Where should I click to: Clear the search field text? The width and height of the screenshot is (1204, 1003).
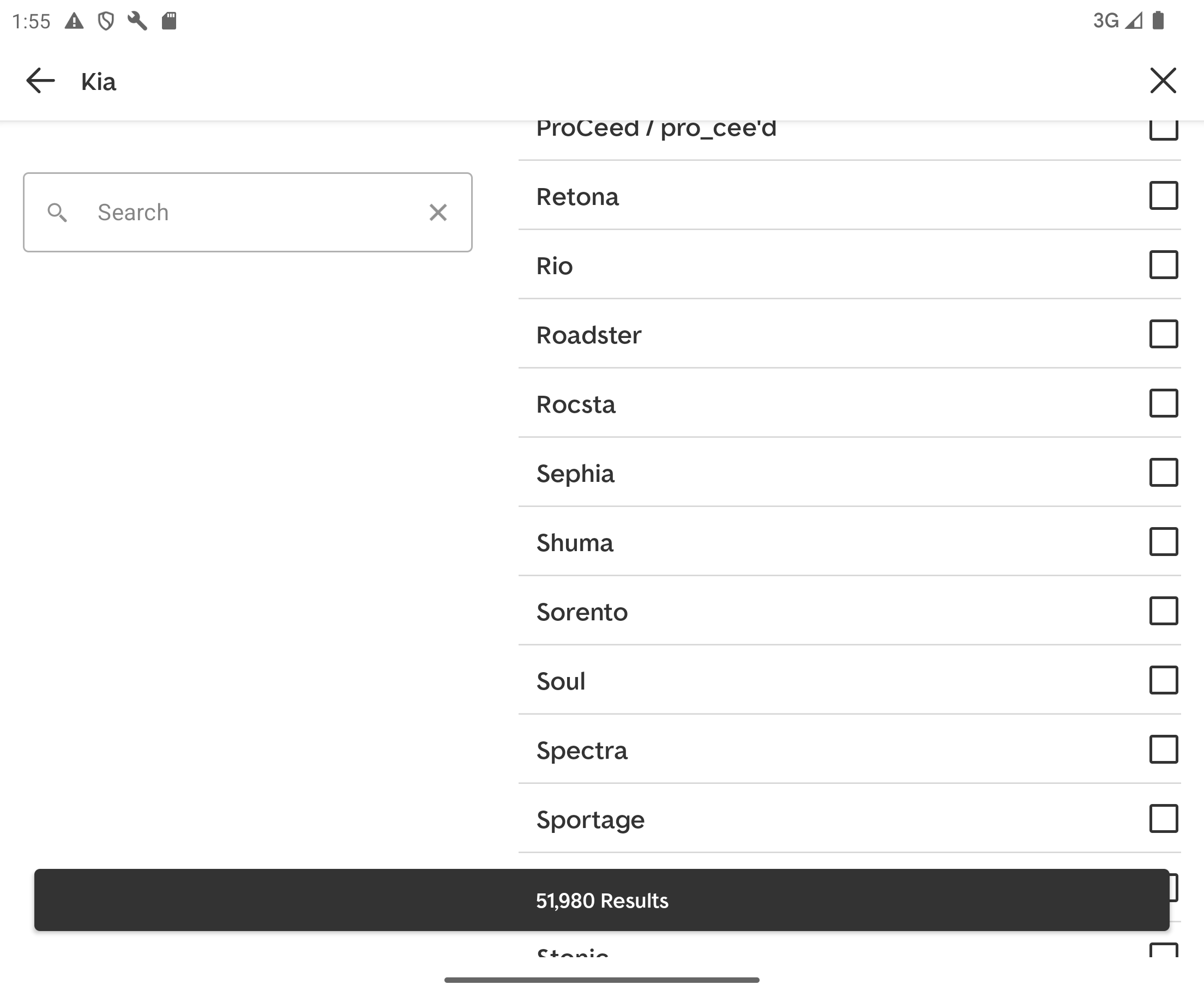(438, 213)
